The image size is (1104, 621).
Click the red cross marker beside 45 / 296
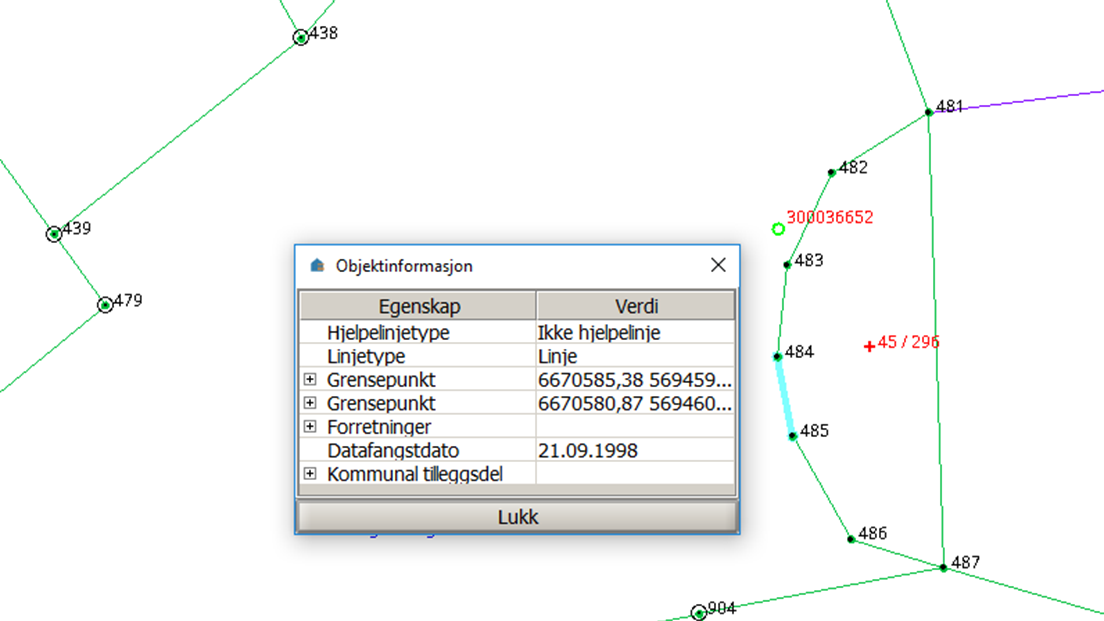coord(869,346)
